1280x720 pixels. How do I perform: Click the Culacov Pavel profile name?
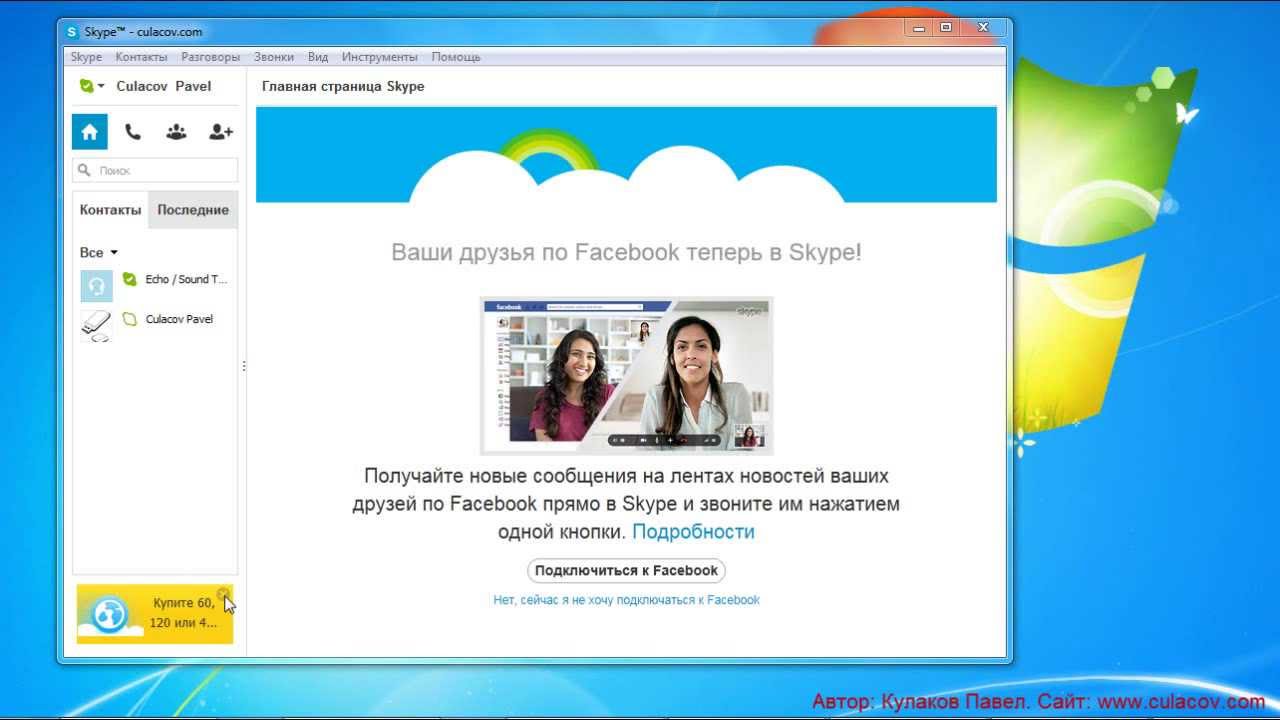164,86
